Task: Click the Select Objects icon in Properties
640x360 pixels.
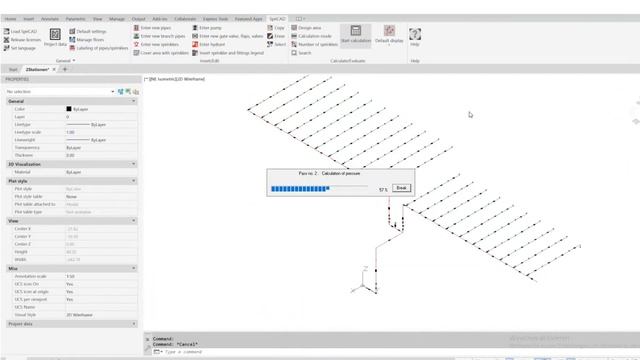Action: pos(128,92)
